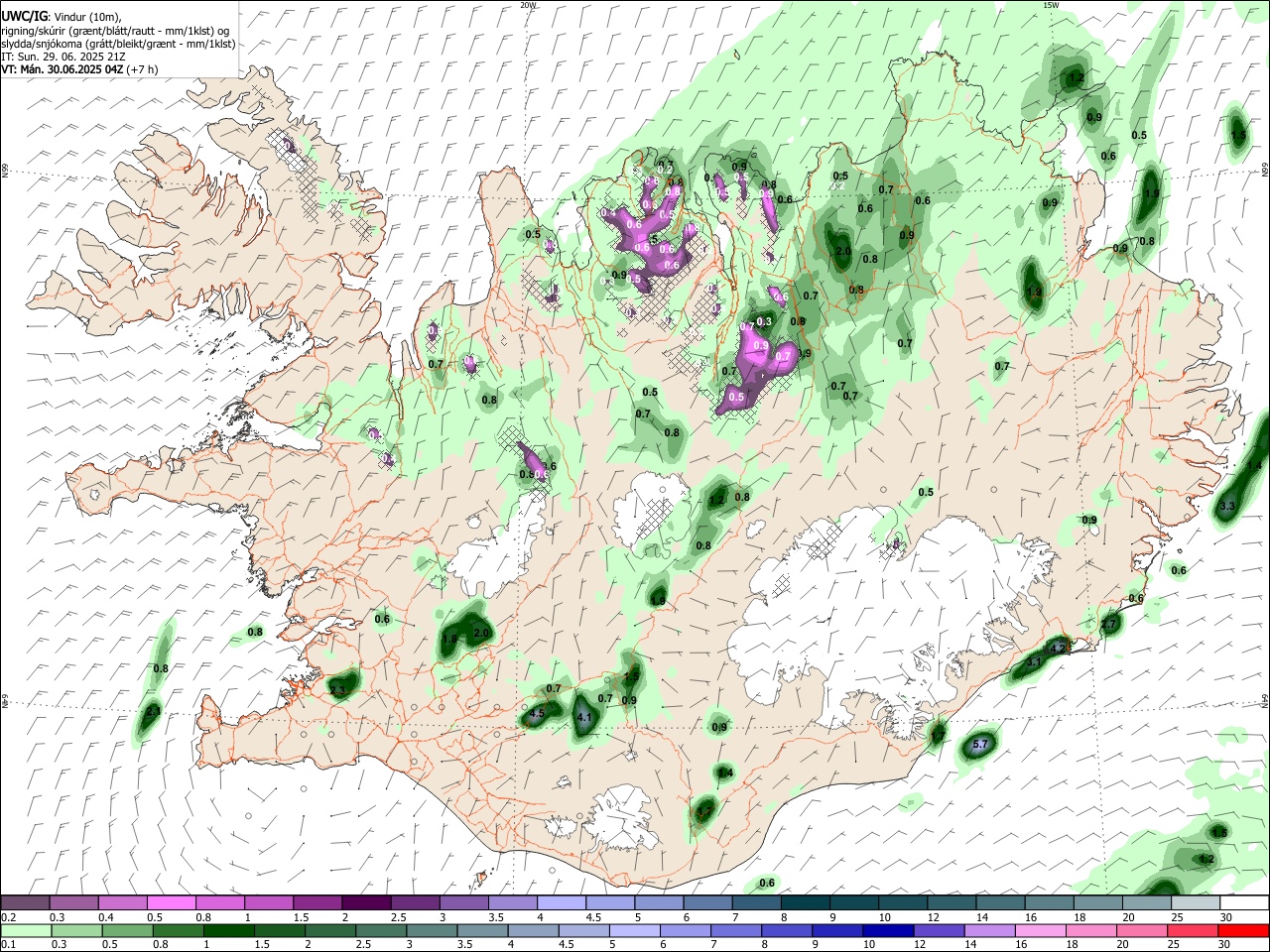Click the '0.2' label in the snow legend
Image resolution: width=1270 pixels, height=952 pixels.
pos(8,917)
